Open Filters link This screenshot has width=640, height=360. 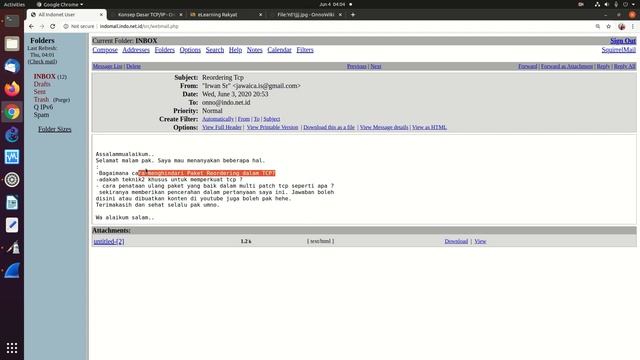305,50
